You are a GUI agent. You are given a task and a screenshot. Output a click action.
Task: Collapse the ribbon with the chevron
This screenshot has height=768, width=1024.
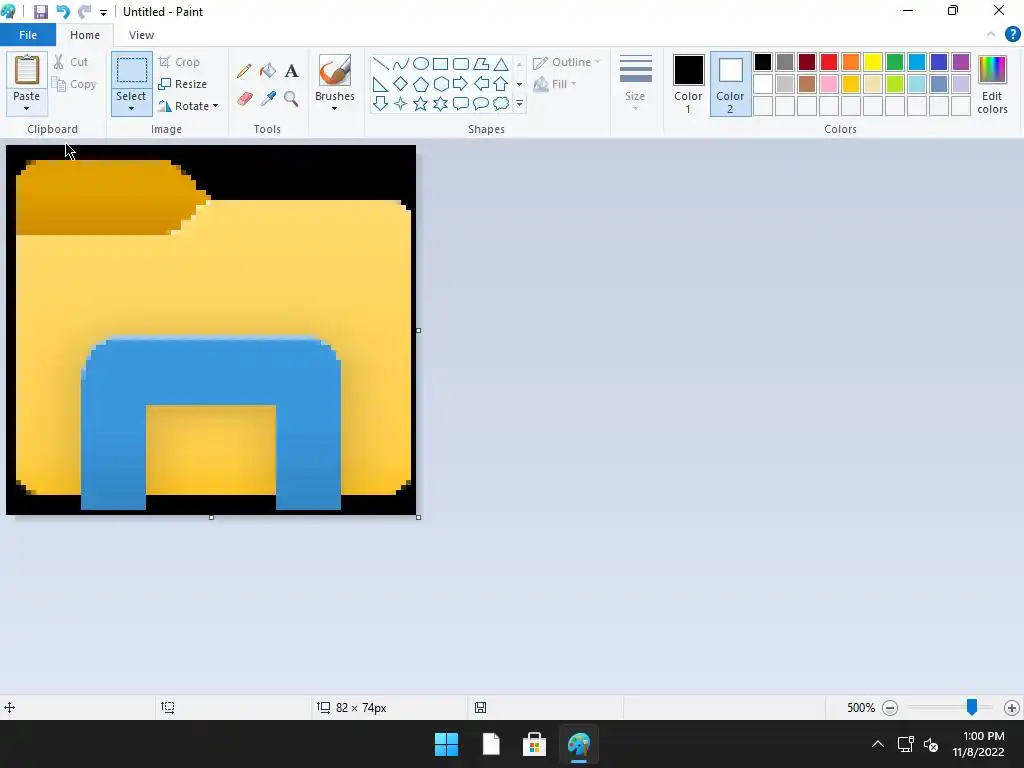pyautogui.click(x=991, y=35)
